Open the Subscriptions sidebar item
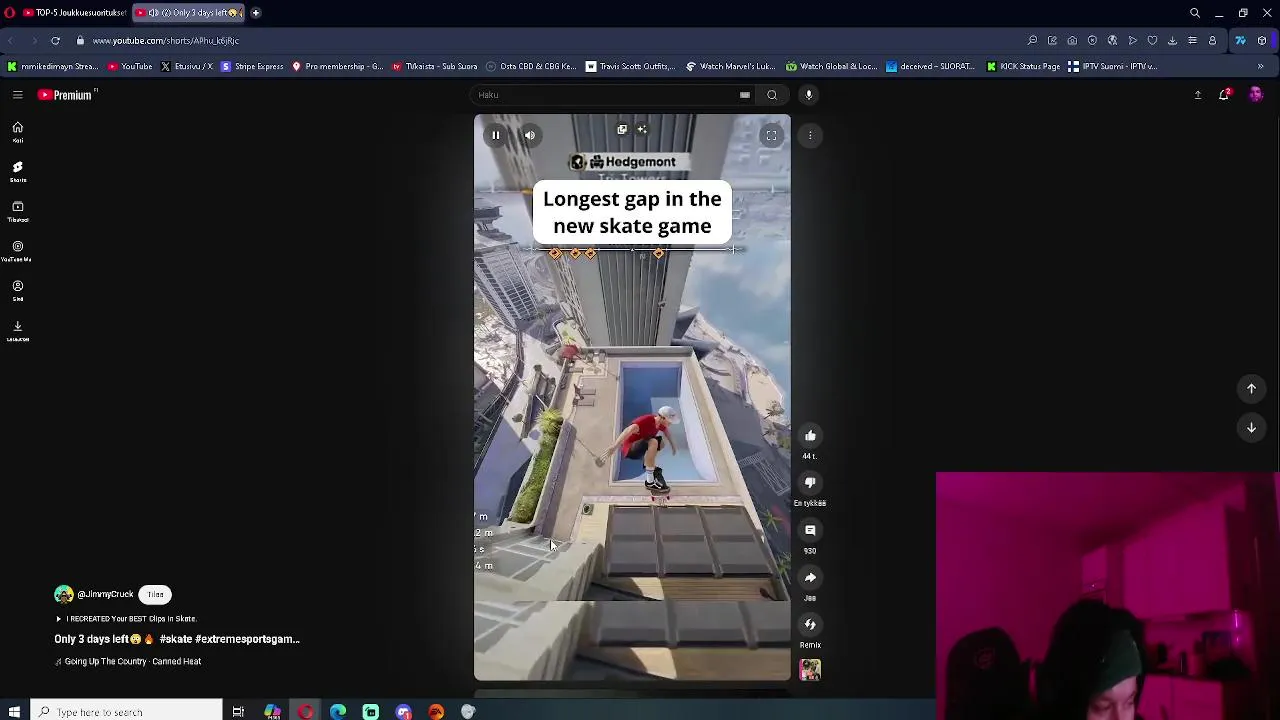This screenshot has height=720, width=1280. (x=17, y=211)
